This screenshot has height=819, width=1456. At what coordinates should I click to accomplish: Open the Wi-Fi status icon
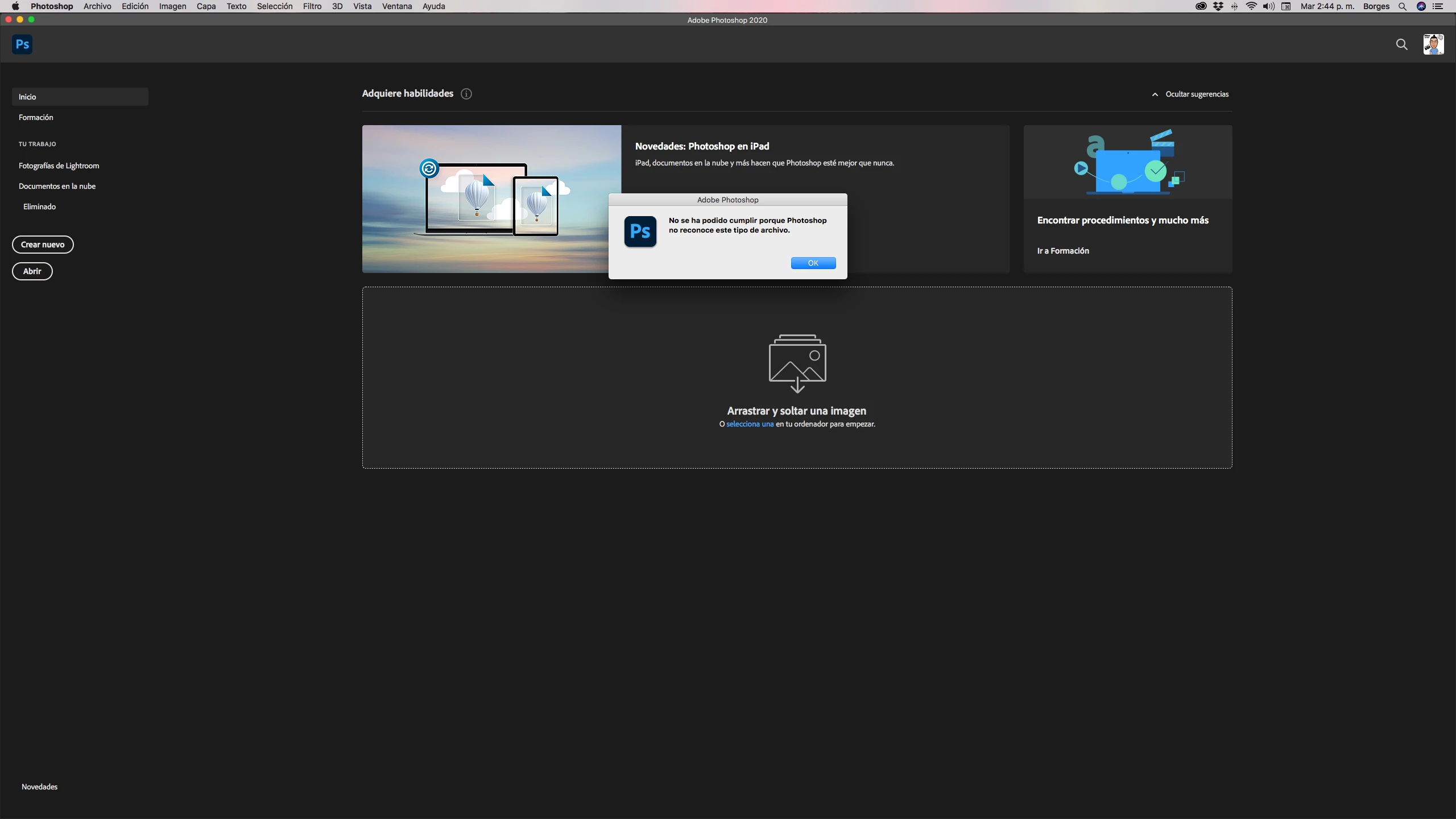coord(1251,6)
